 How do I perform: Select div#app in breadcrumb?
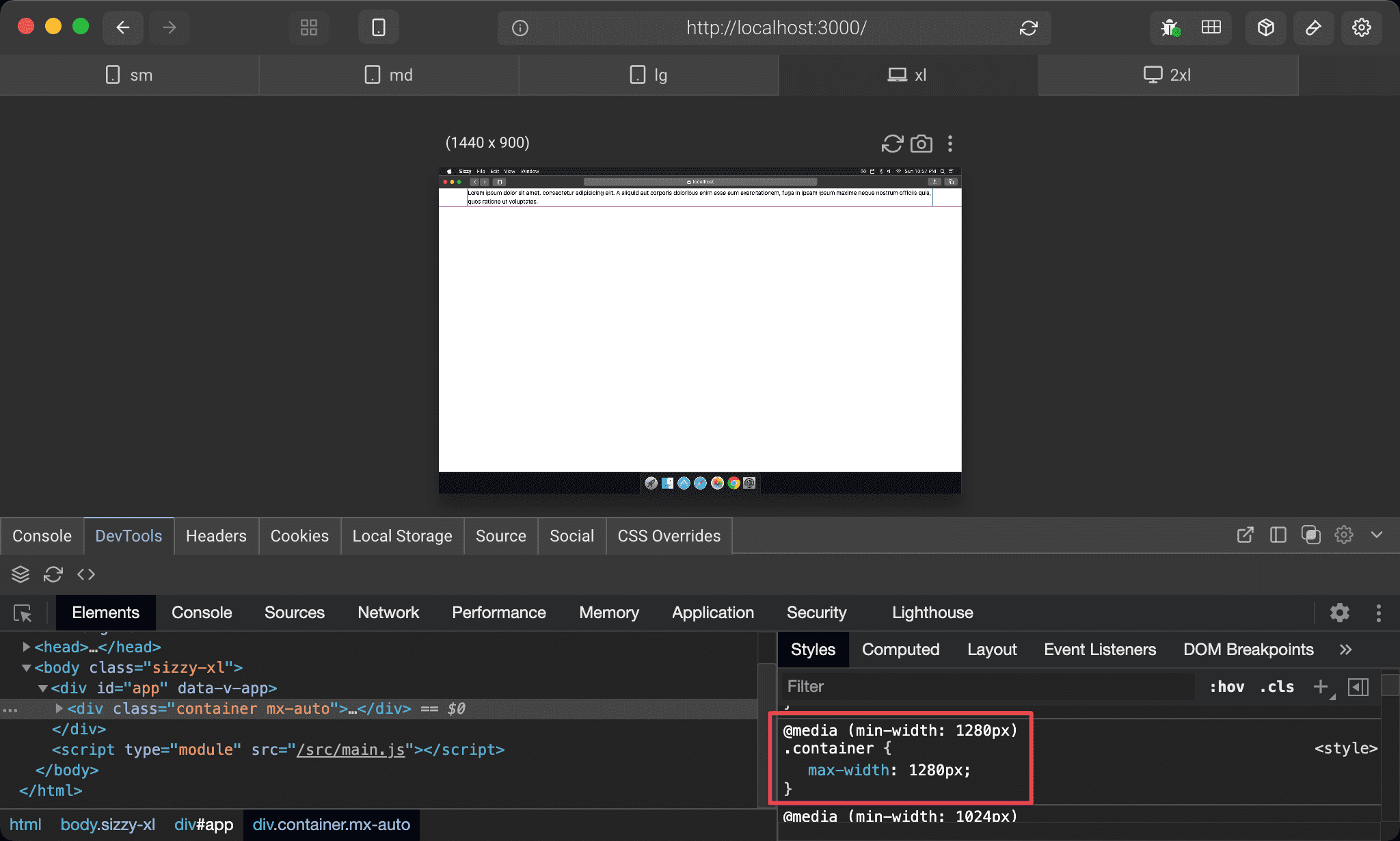click(204, 825)
